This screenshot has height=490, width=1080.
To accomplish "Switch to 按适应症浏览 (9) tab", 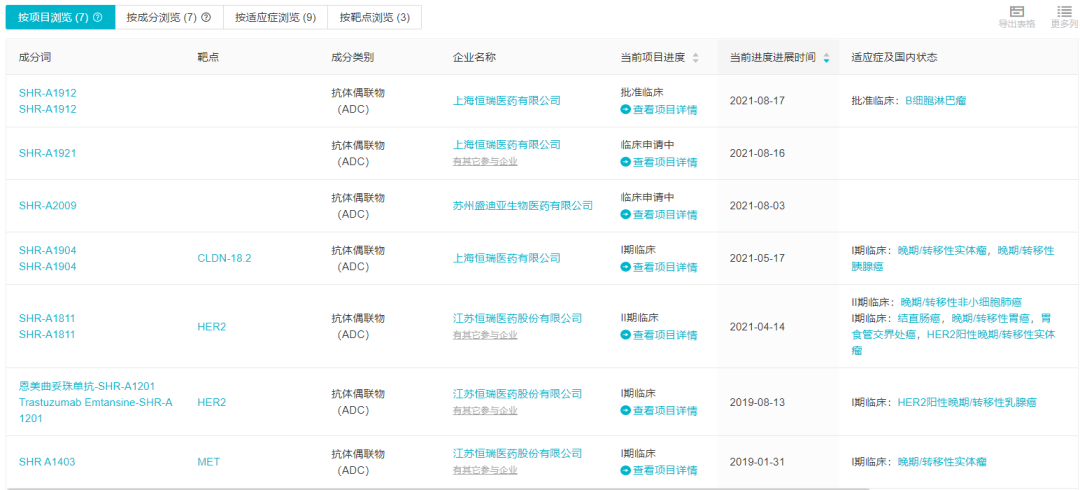I will pyautogui.click(x=276, y=18).
